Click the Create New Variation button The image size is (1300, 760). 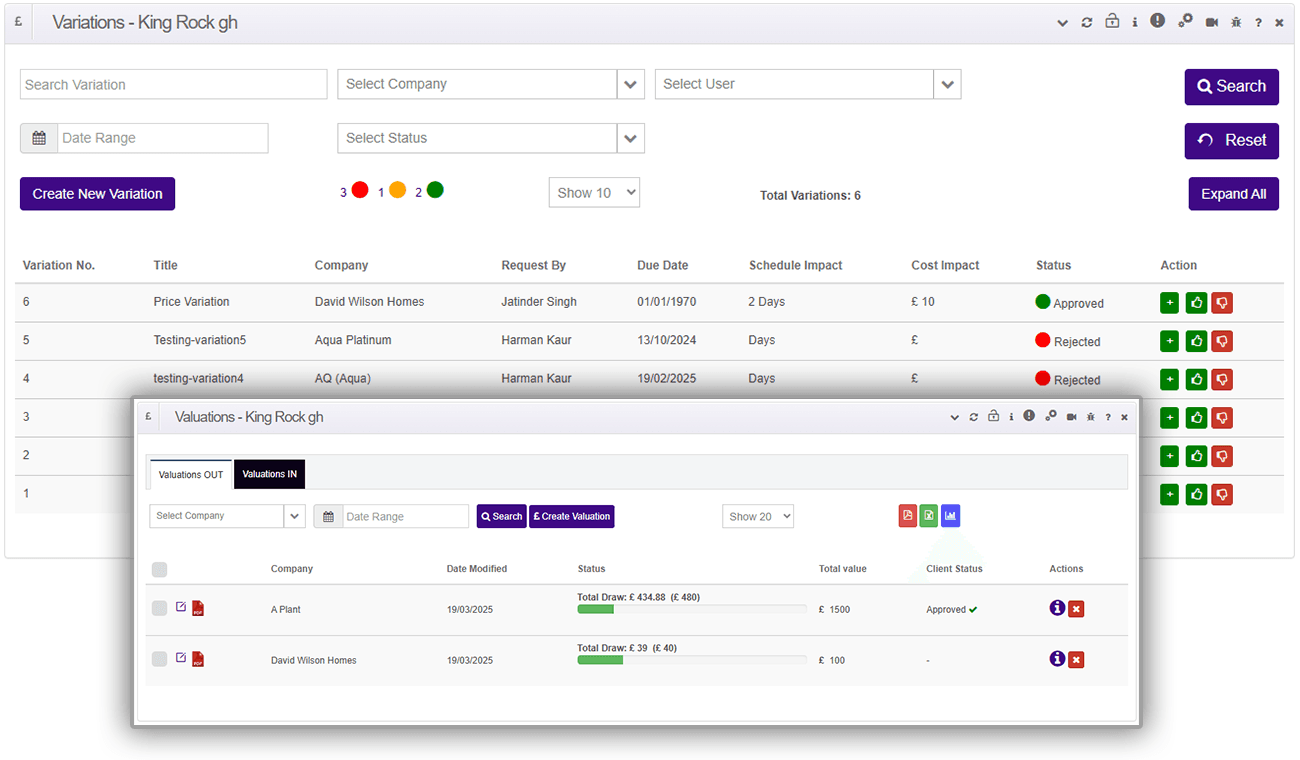[97, 194]
